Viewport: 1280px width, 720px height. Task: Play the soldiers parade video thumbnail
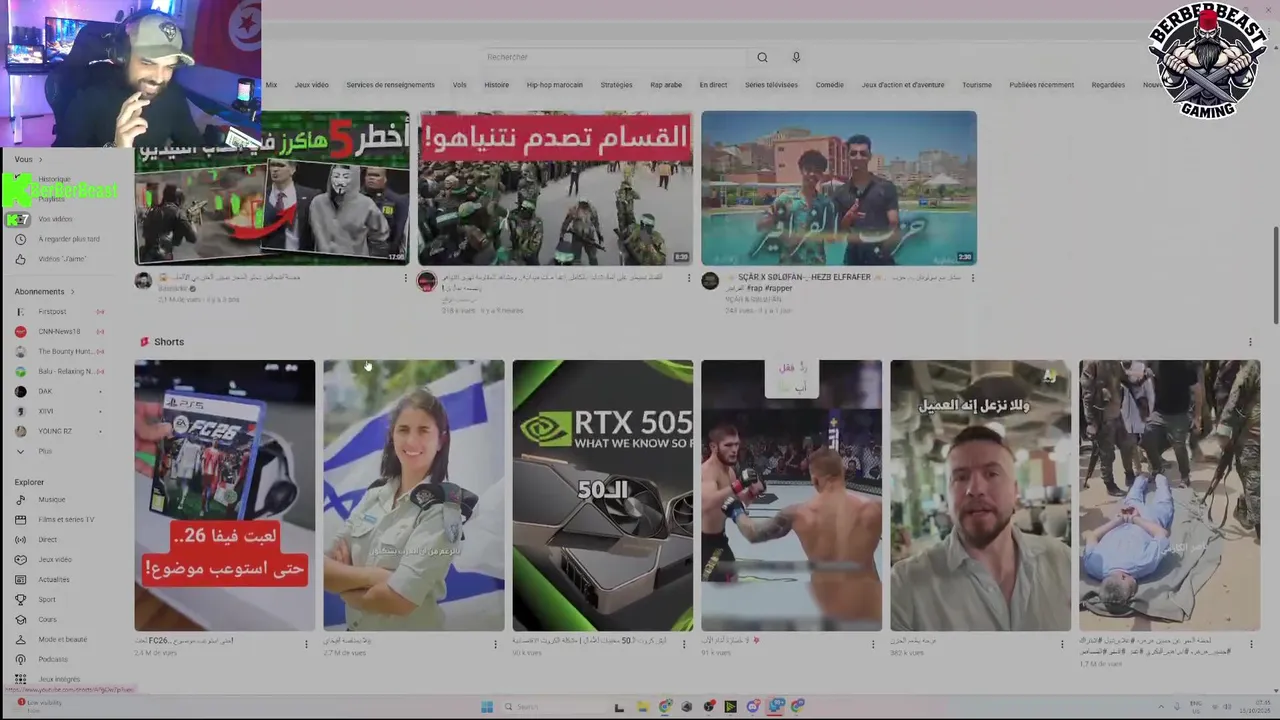point(555,188)
